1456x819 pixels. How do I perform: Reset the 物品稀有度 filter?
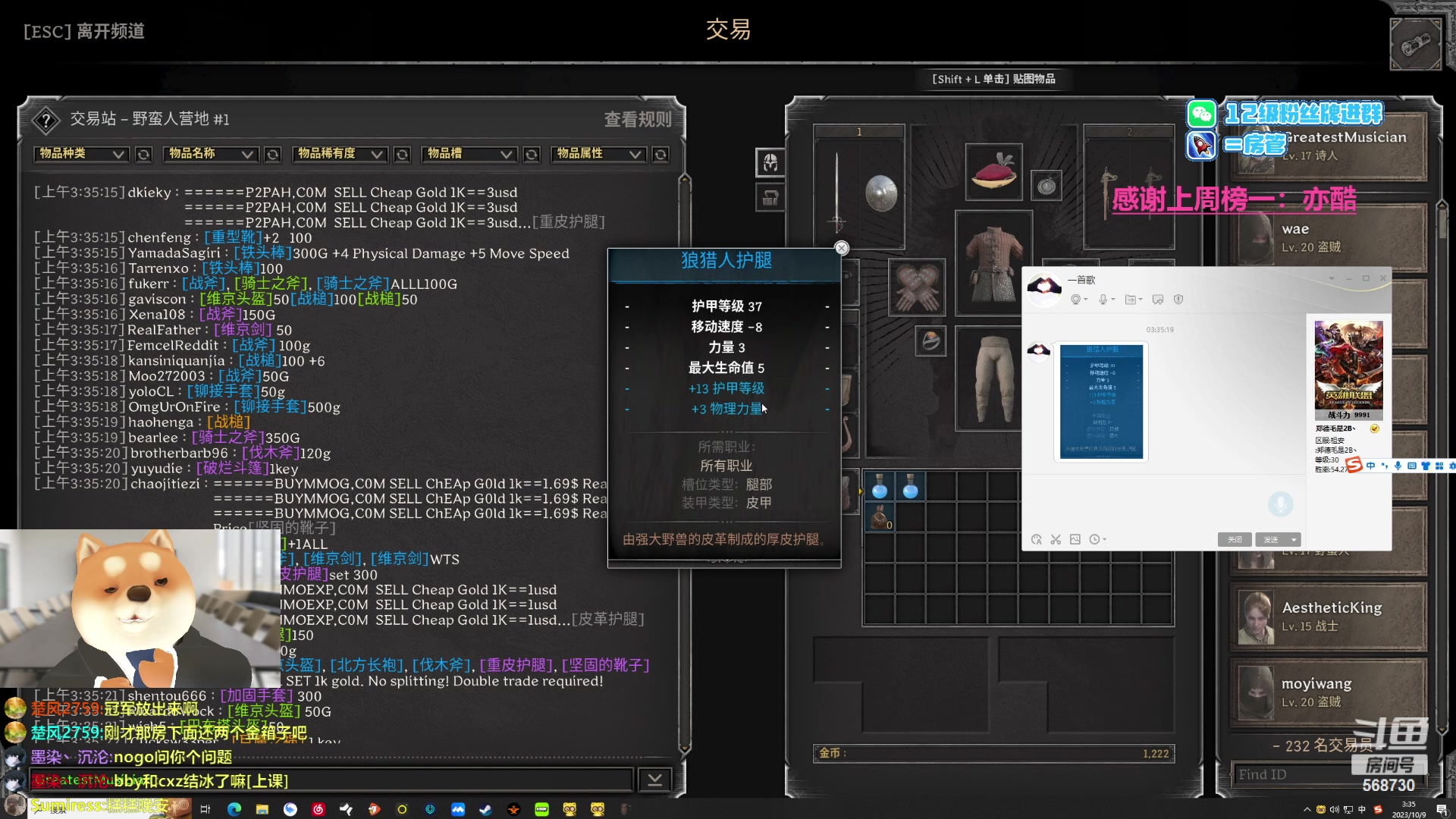pyautogui.click(x=402, y=155)
